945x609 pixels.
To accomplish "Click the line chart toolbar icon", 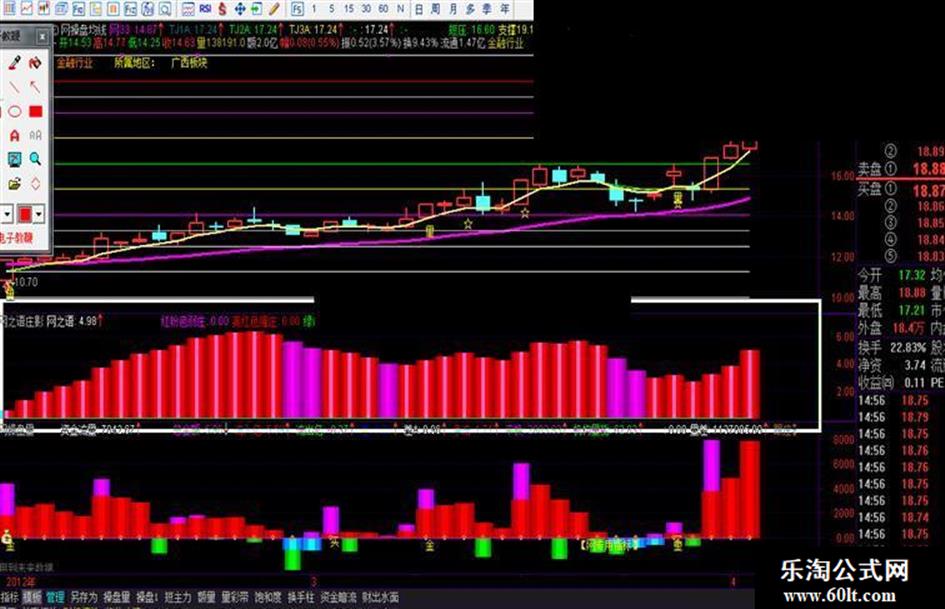I will (27, 8).
